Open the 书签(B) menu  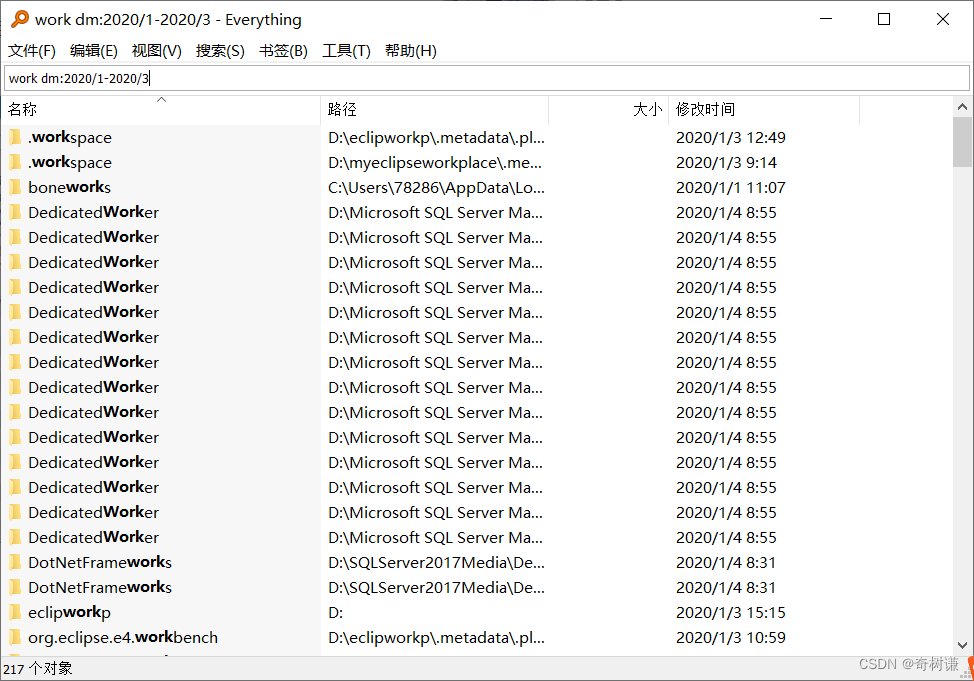pyautogui.click(x=283, y=51)
